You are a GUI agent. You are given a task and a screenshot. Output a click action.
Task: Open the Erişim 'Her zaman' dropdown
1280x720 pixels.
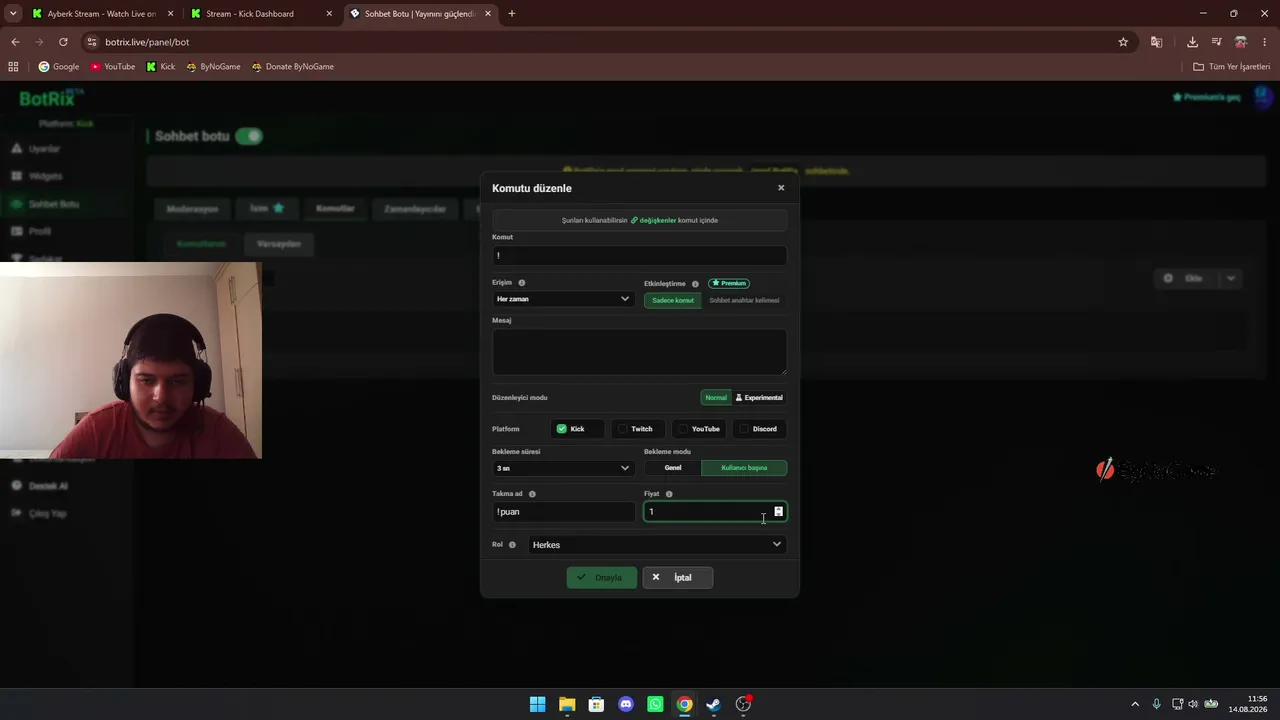tap(563, 299)
